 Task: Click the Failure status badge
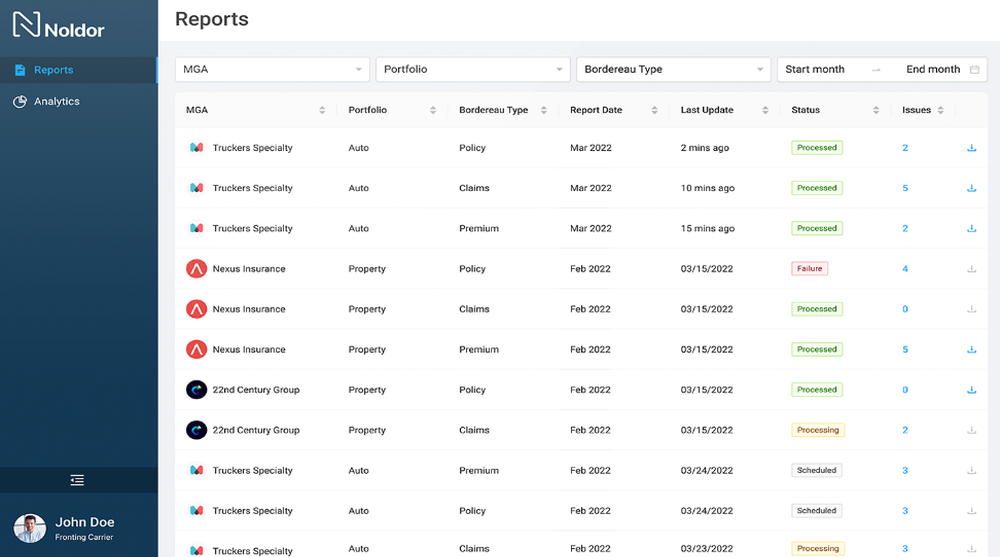tap(809, 269)
